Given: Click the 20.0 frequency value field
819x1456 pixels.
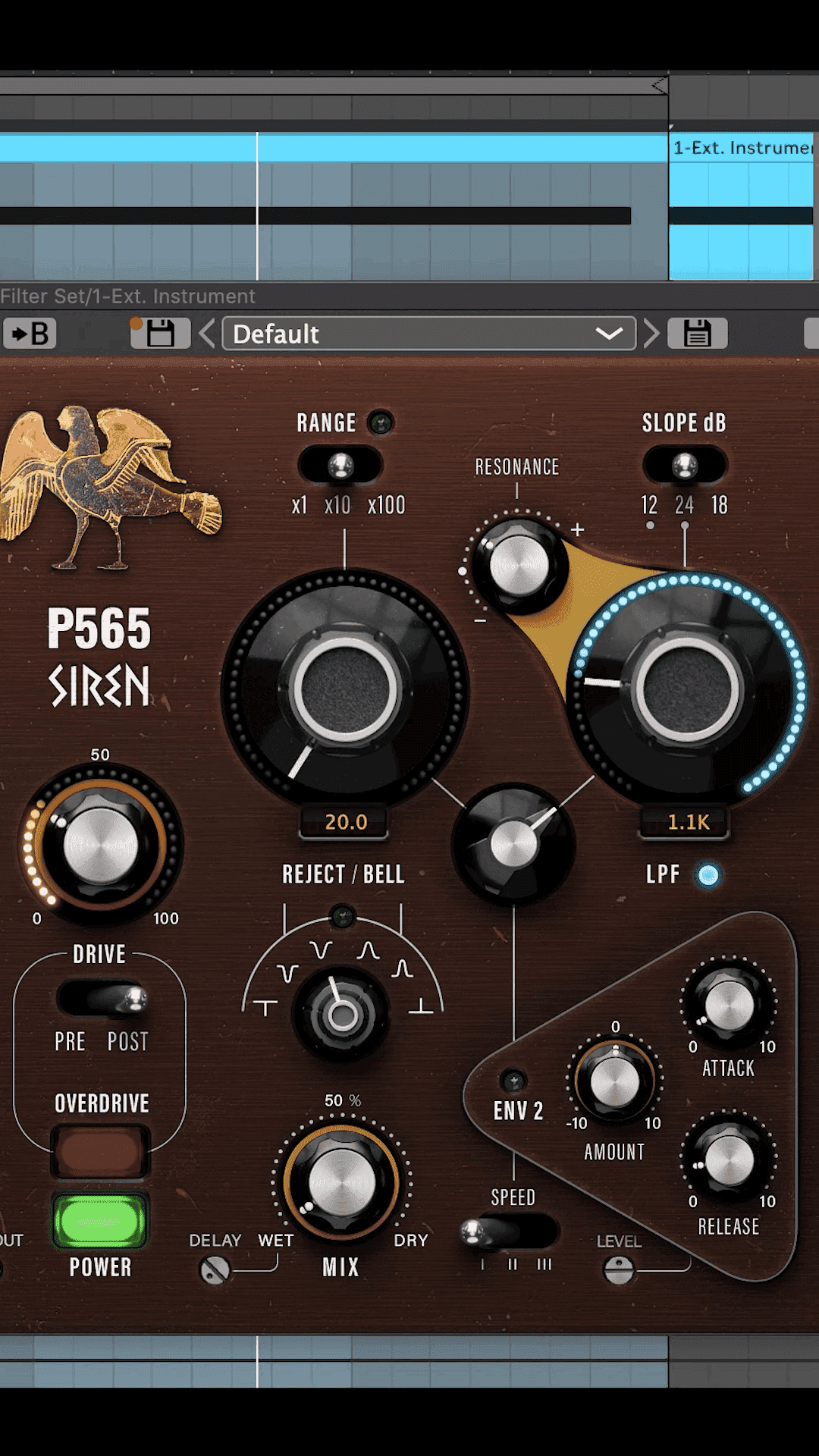Looking at the screenshot, I should coord(345,822).
